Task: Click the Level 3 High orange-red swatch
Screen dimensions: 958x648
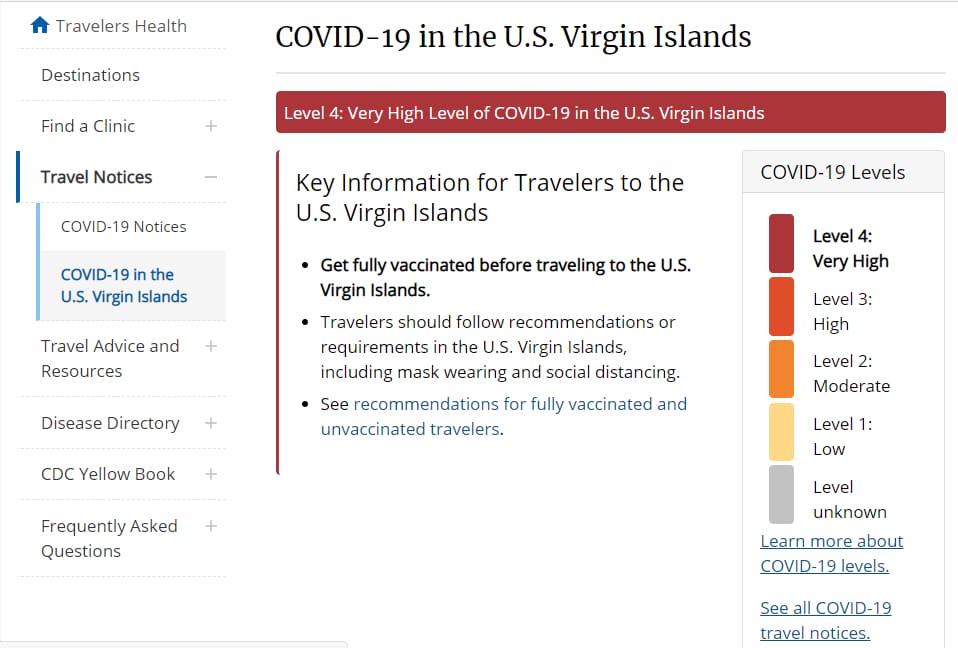Action: pos(781,307)
